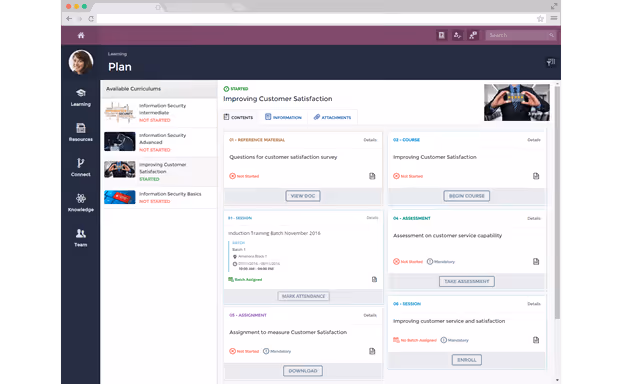Click the home icon in the purple header
This screenshot has height=384, width=620.
point(81,35)
